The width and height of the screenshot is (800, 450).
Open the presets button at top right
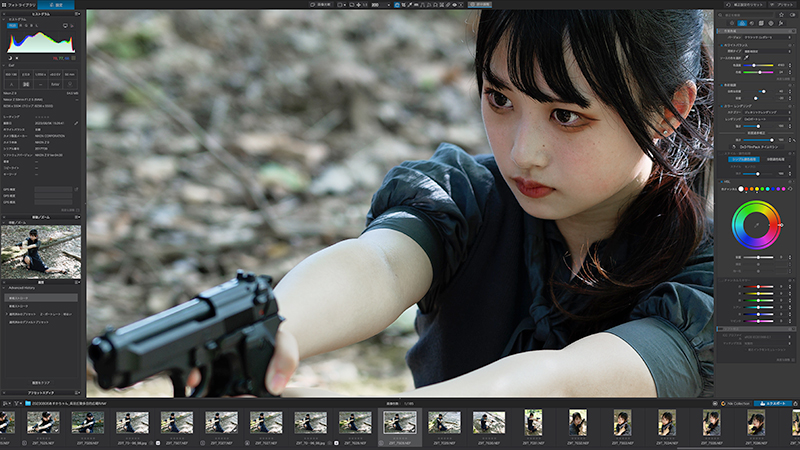click(782, 5)
